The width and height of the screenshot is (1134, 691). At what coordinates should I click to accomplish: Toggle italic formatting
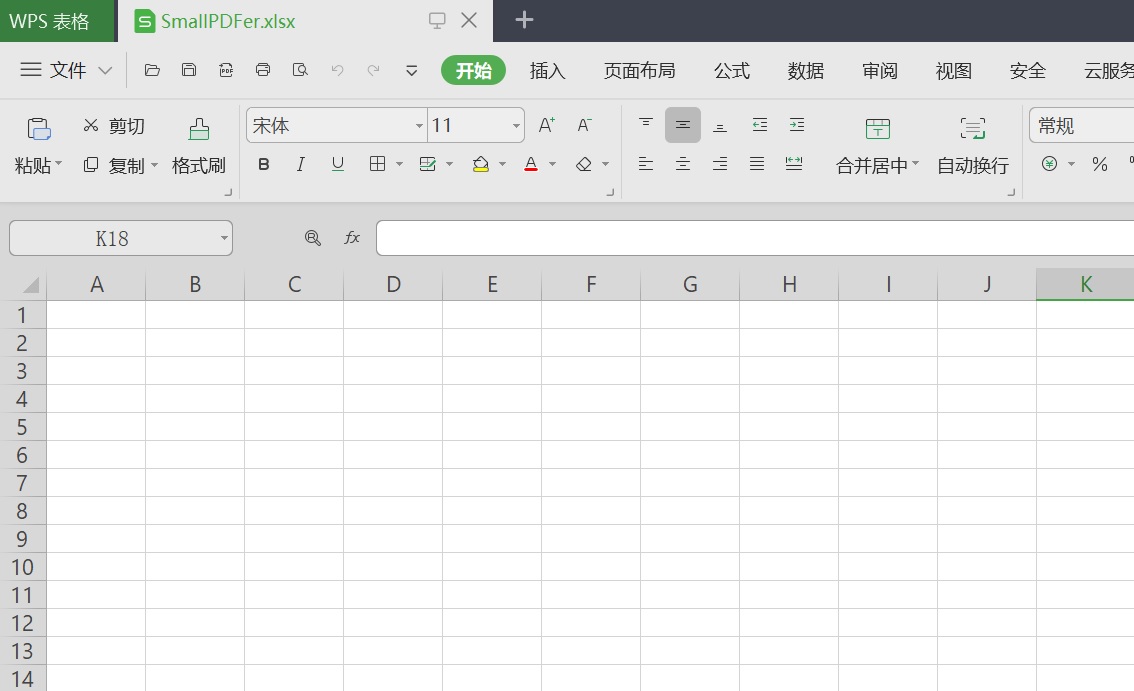point(300,164)
